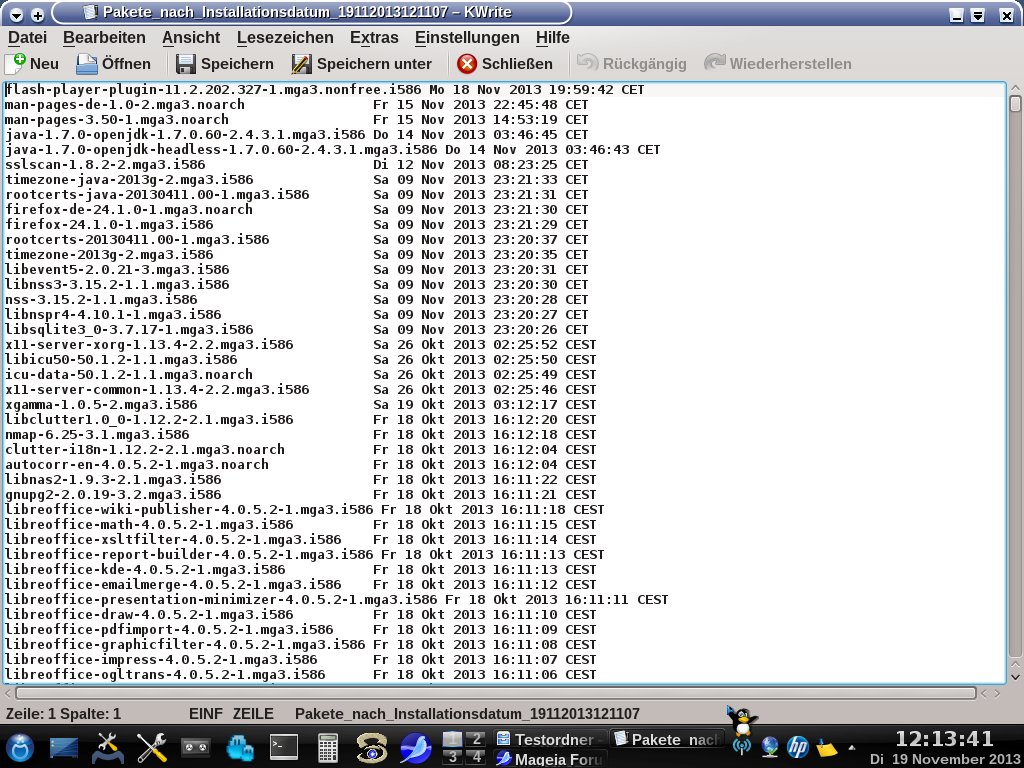Viewport: 1024px width, 768px height.
Task: Click the libreoffice-impress-4.0.5.2-1 line
Action: [x=300, y=660]
